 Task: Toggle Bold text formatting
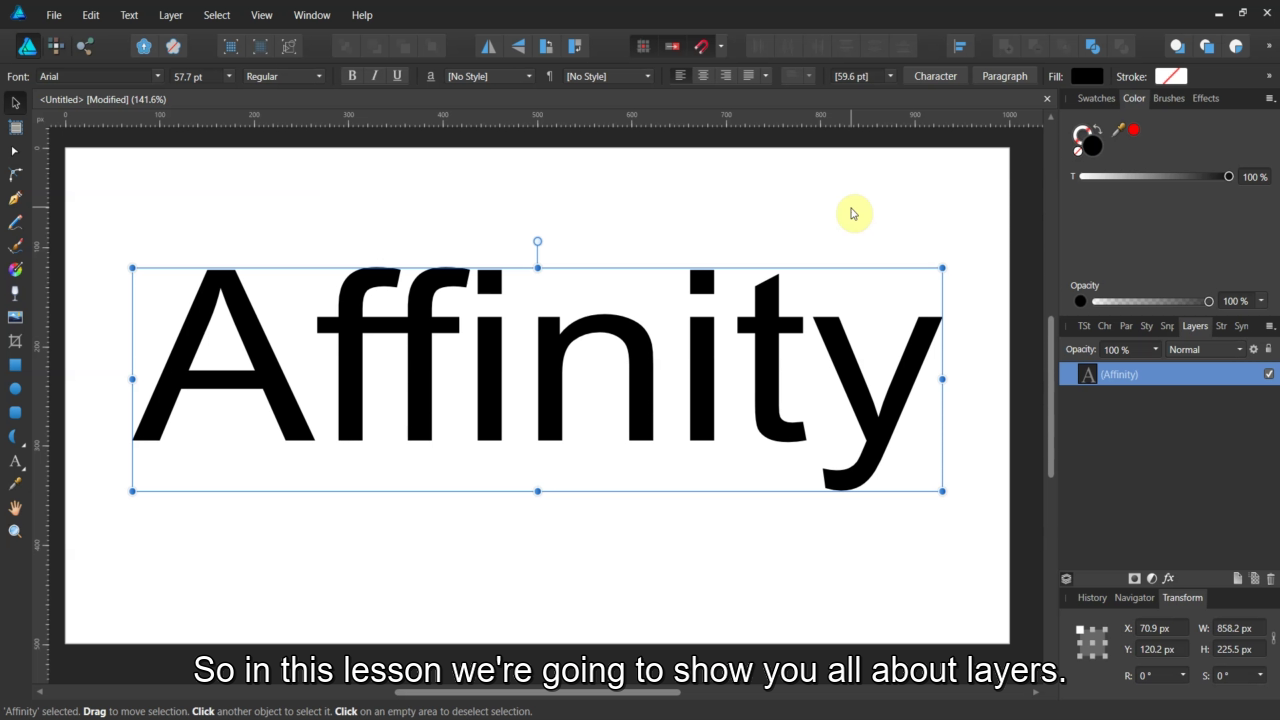tap(352, 76)
